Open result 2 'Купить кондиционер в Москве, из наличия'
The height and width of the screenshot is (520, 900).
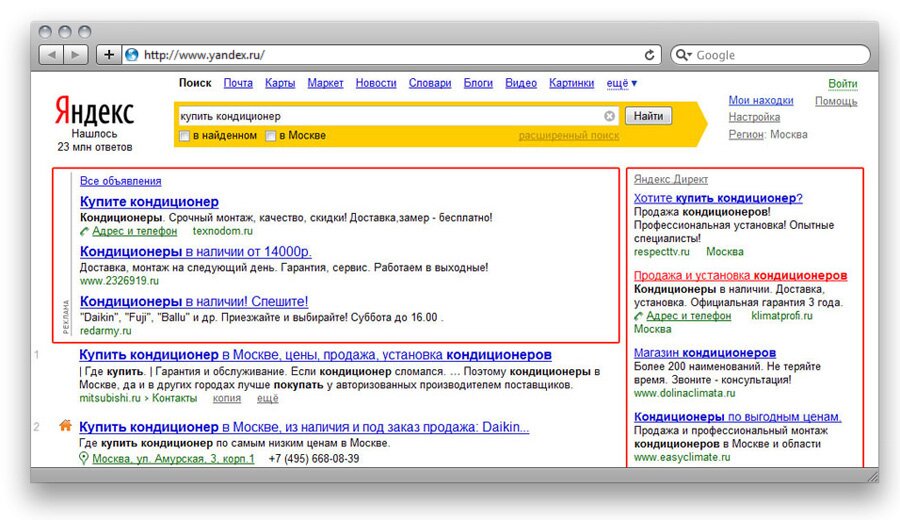(304, 427)
